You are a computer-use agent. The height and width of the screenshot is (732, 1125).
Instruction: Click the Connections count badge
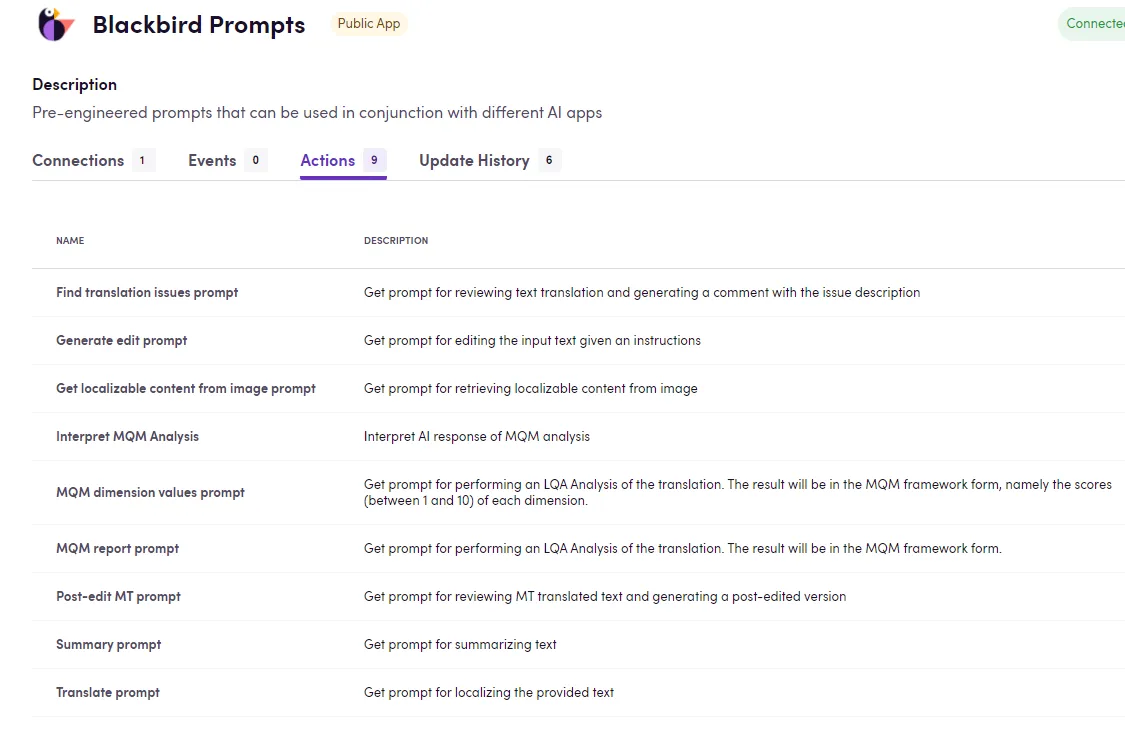click(x=142, y=159)
